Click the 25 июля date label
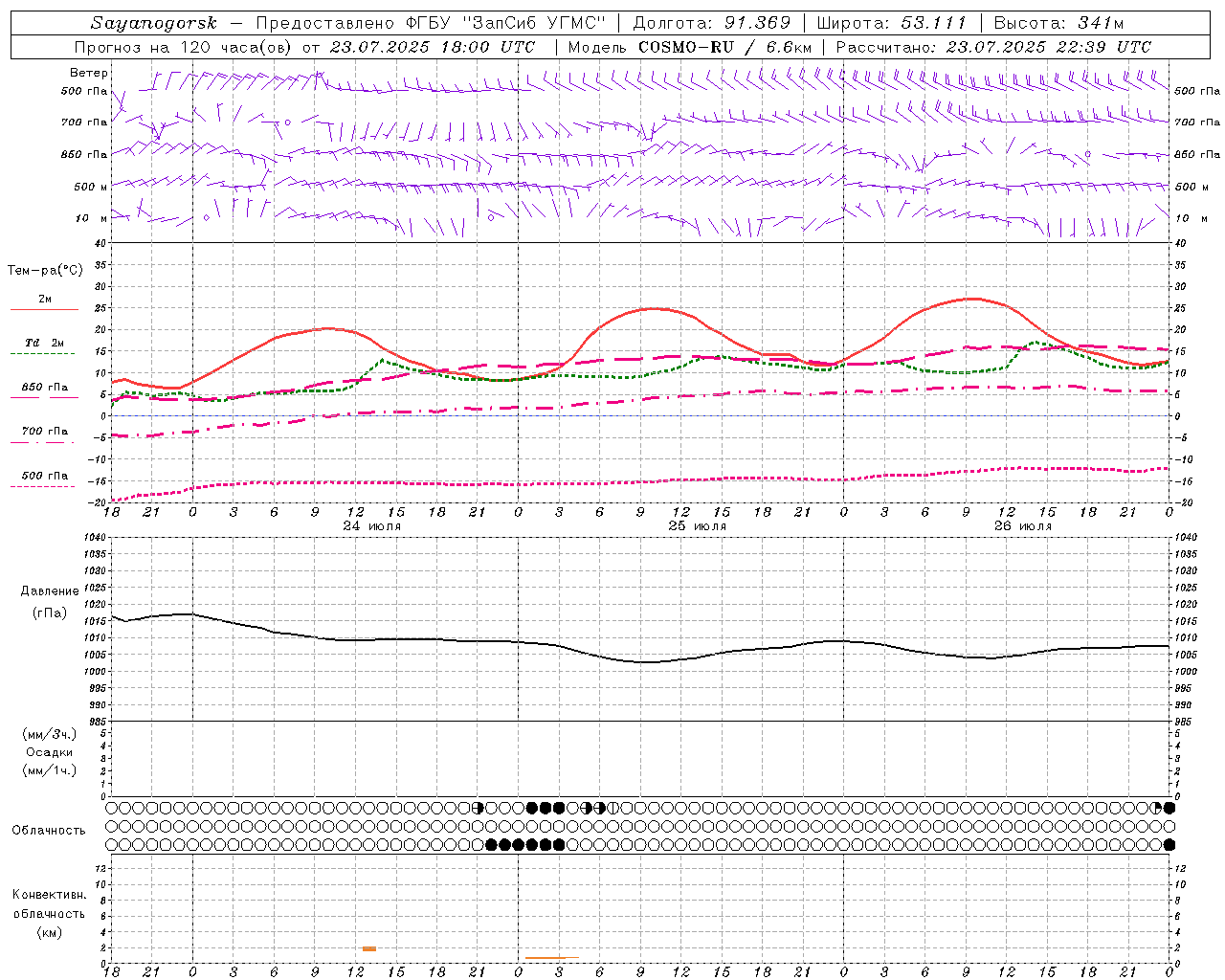 [697, 526]
